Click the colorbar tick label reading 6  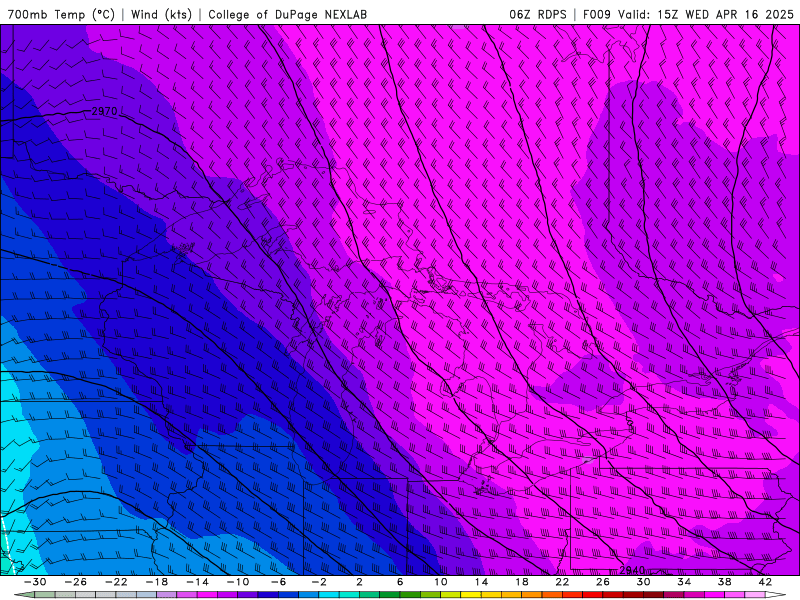[x=400, y=582]
